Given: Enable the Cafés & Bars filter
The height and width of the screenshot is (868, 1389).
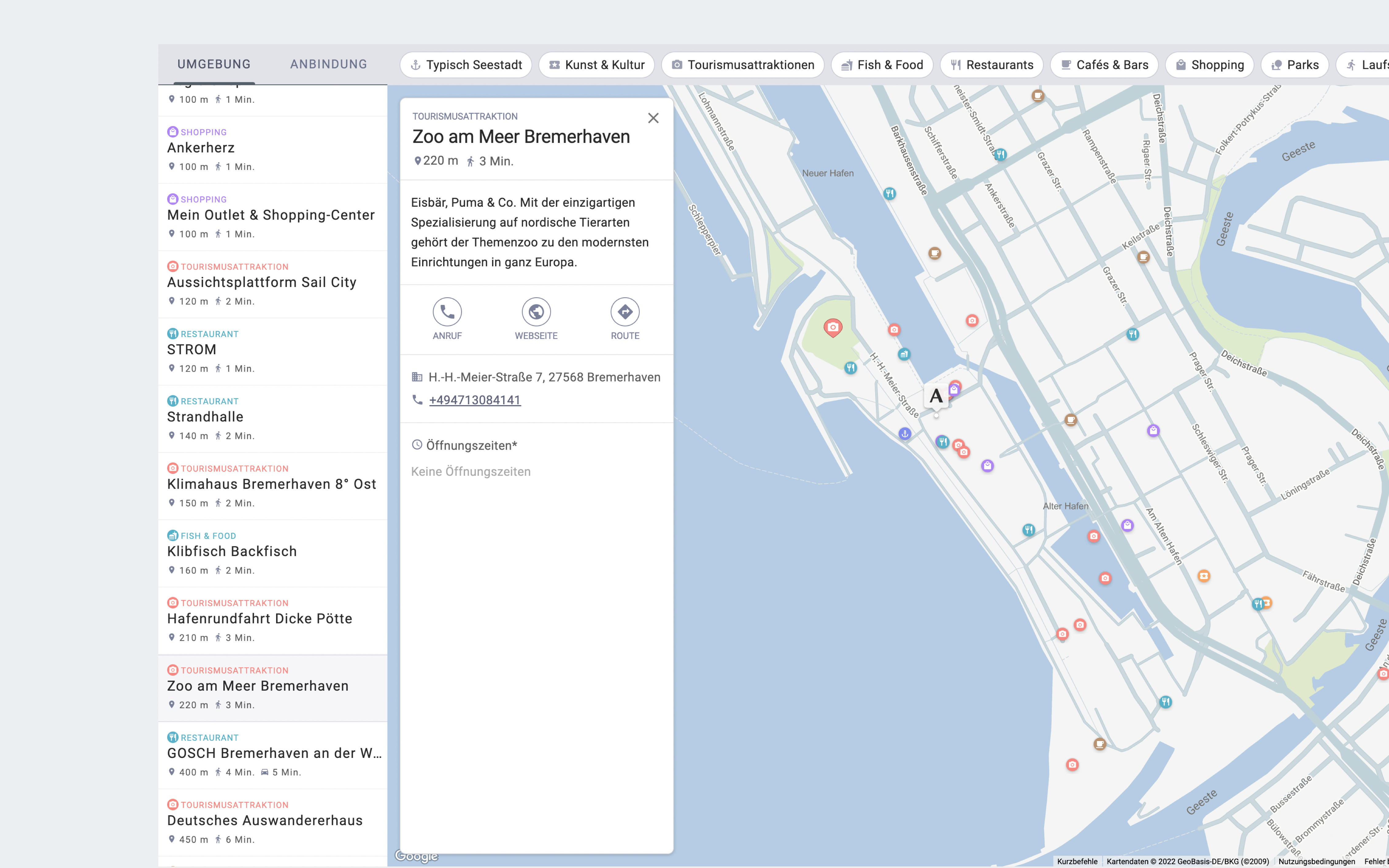Looking at the screenshot, I should (x=1104, y=65).
